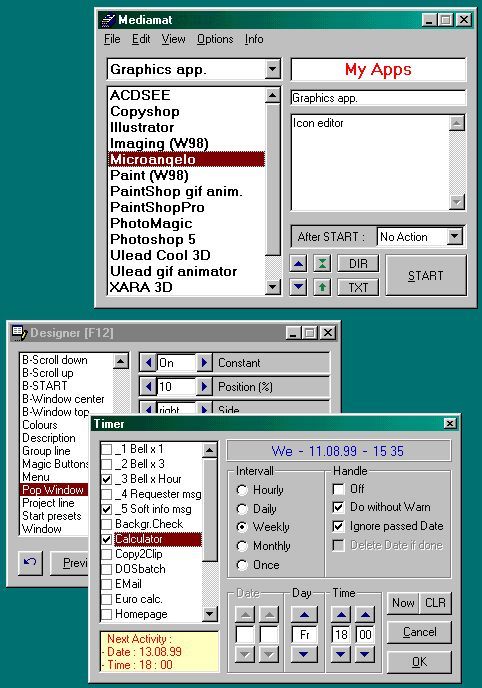Click Timer list scrollbar up arrow
The height and width of the screenshot is (688, 482).
[x=210, y=450]
